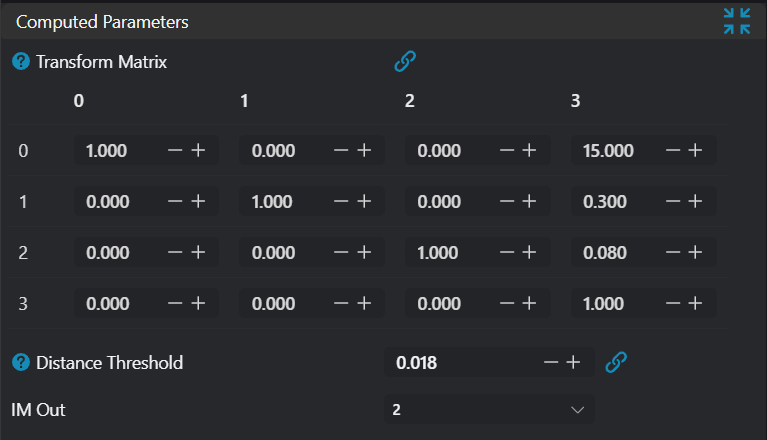
Task: Increase the Distance Threshold value
Action: pos(573,362)
